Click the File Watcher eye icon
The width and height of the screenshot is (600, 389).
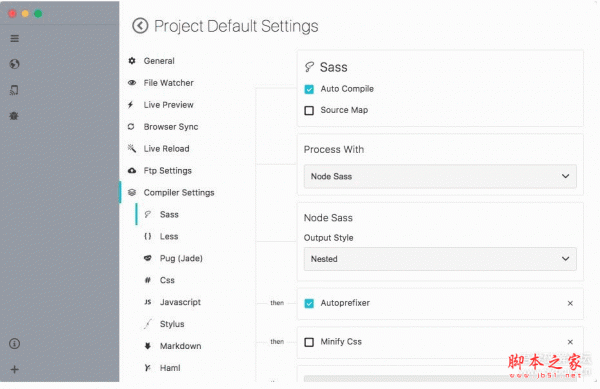(x=132, y=83)
